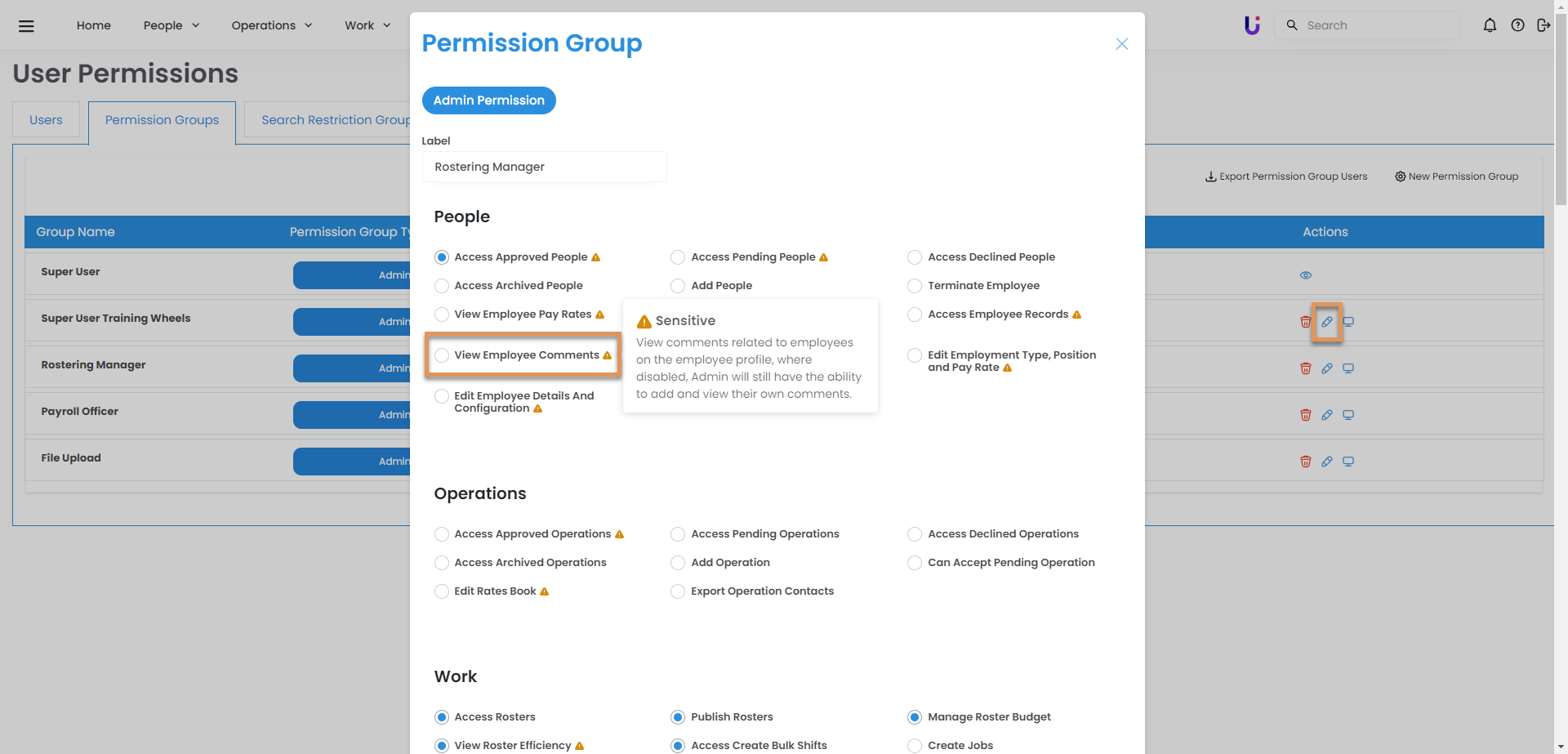Screen dimensions: 1568x754
Task: Expand the Work navigation dropdown
Action: click(x=367, y=25)
